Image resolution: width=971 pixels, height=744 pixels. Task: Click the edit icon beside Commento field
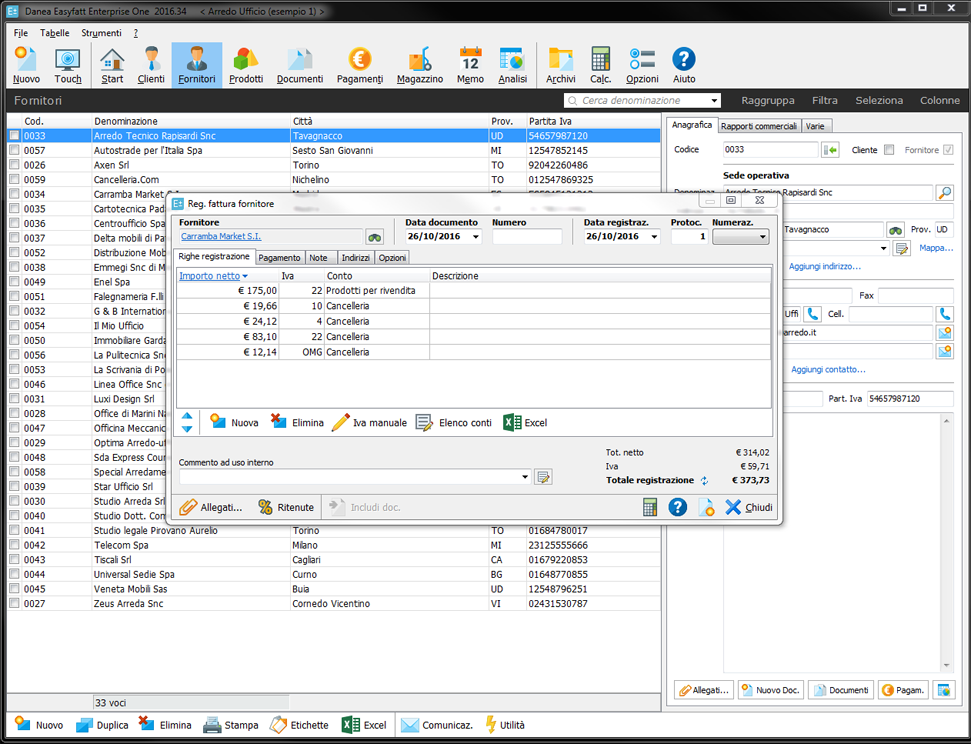[543, 477]
